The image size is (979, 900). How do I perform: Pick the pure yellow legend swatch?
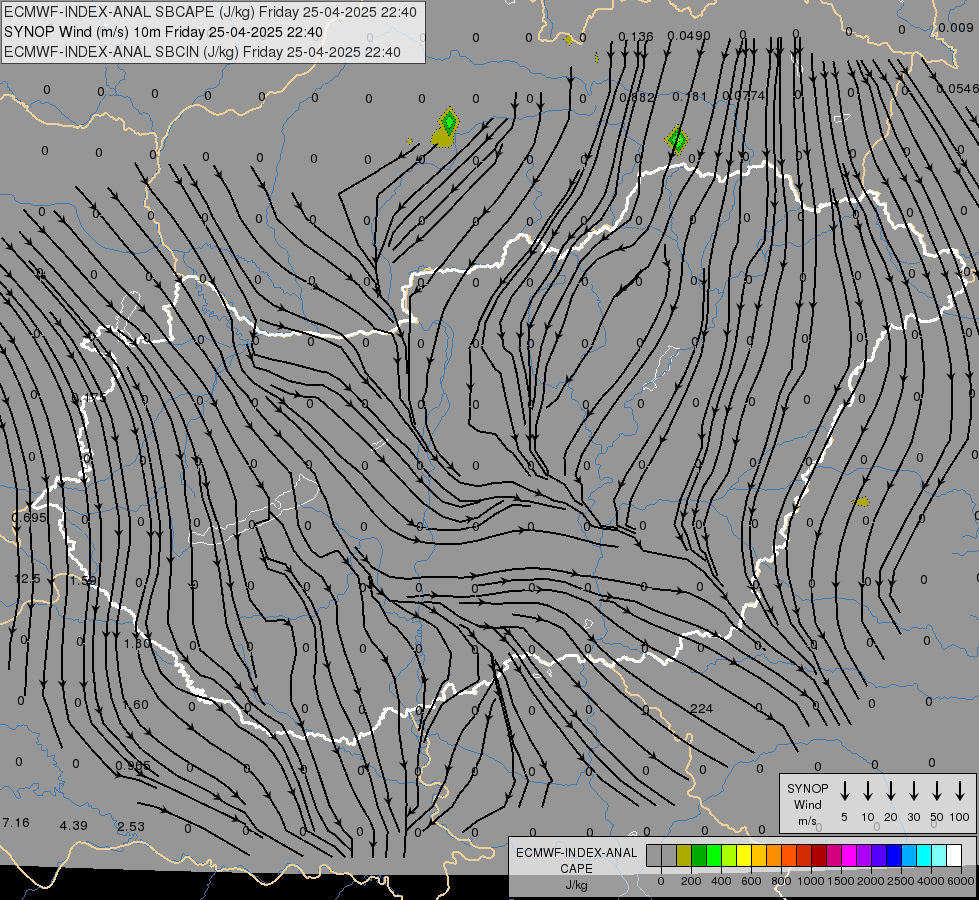coord(744,855)
